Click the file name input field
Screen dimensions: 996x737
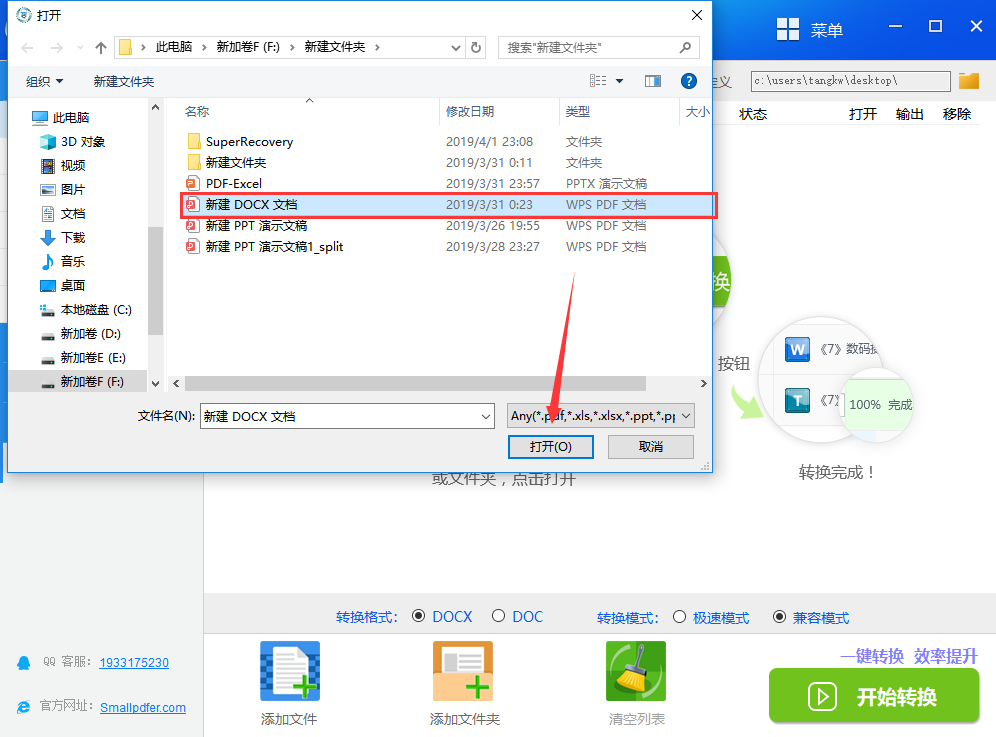point(339,417)
